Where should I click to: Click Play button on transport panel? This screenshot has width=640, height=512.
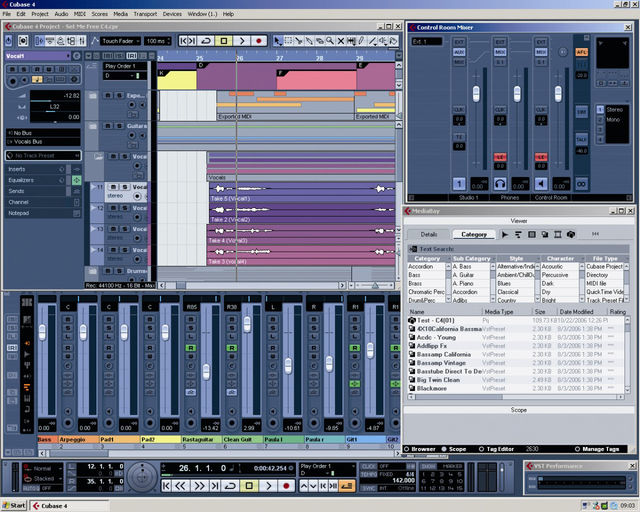click(268, 486)
